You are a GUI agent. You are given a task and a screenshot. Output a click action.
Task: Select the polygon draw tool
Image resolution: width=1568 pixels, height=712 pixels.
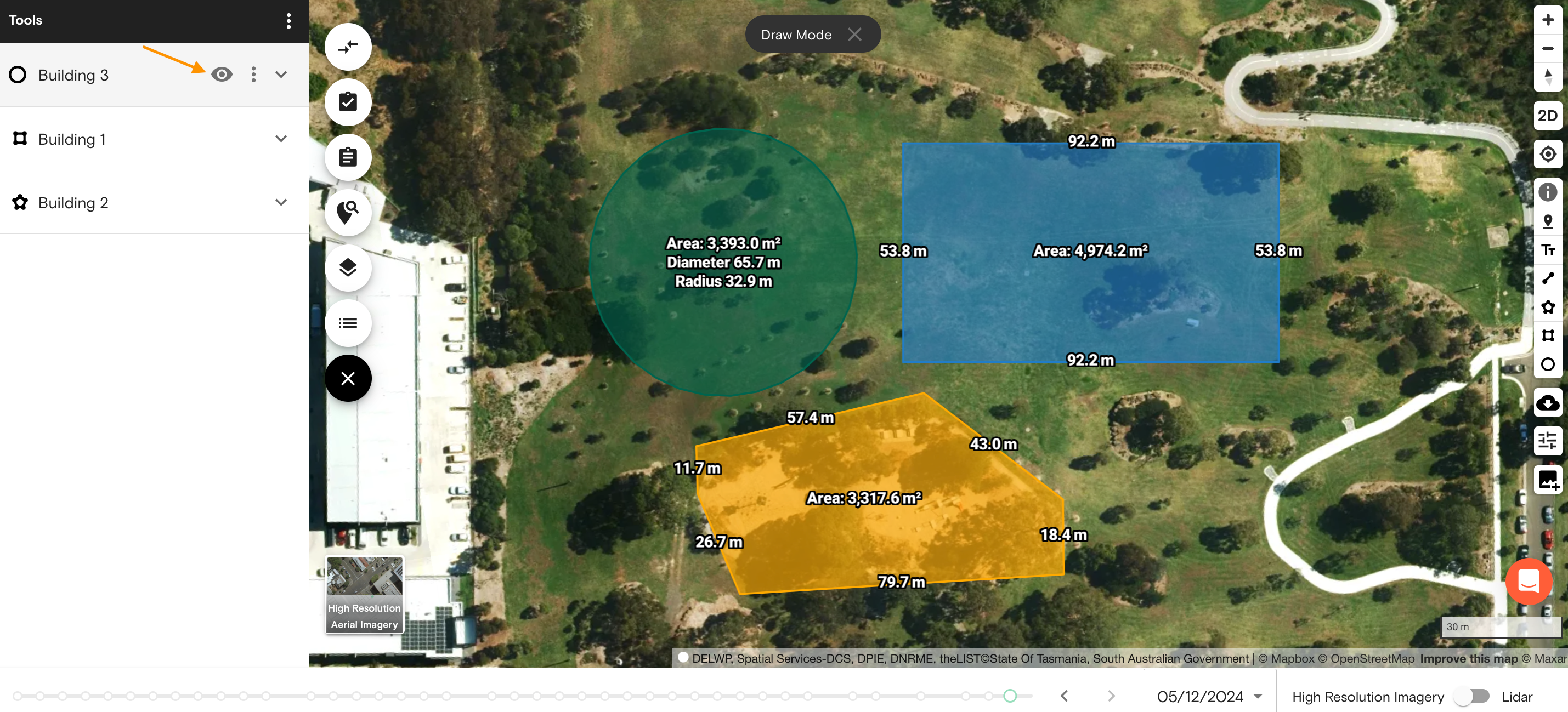click(1547, 307)
